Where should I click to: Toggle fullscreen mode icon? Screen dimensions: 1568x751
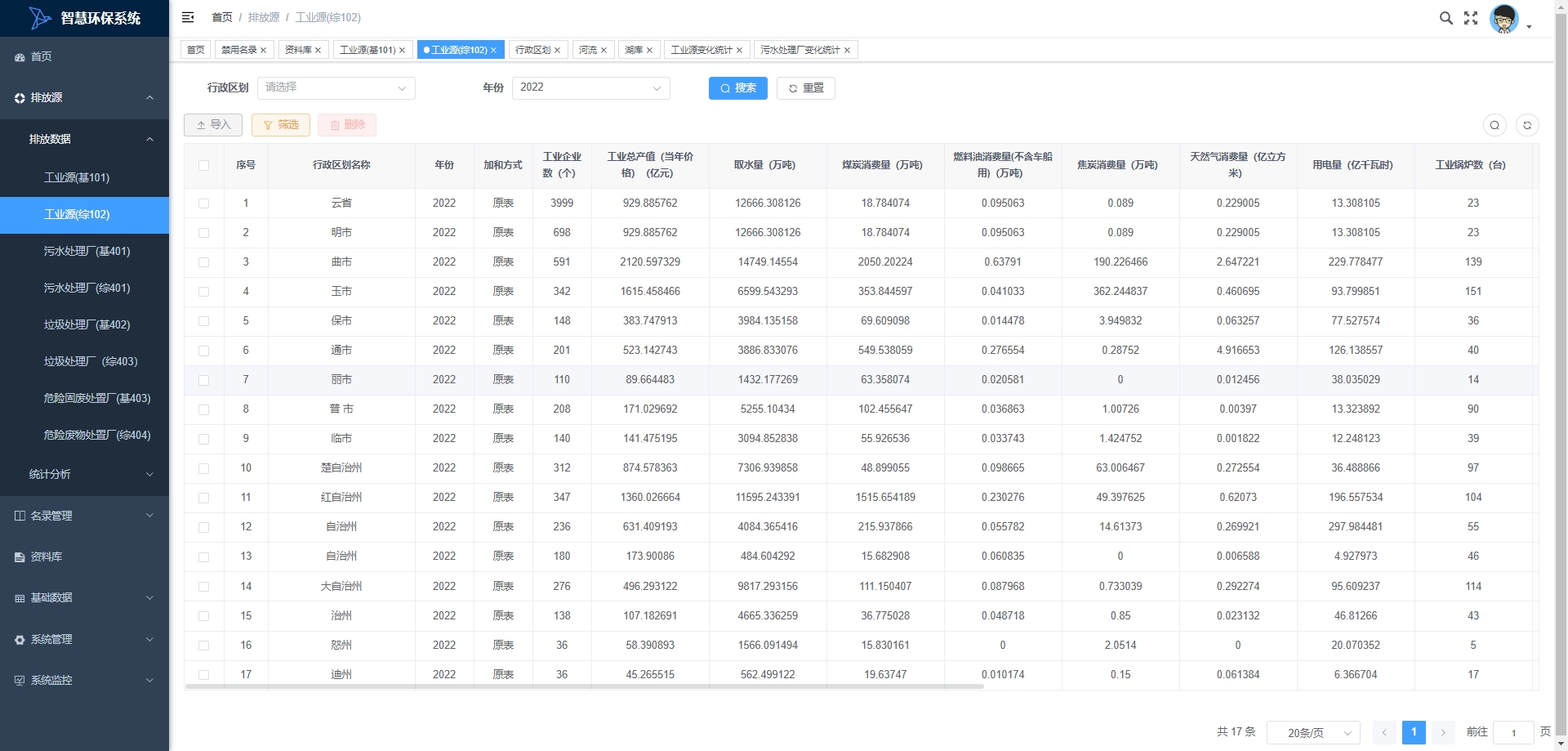(1471, 18)
